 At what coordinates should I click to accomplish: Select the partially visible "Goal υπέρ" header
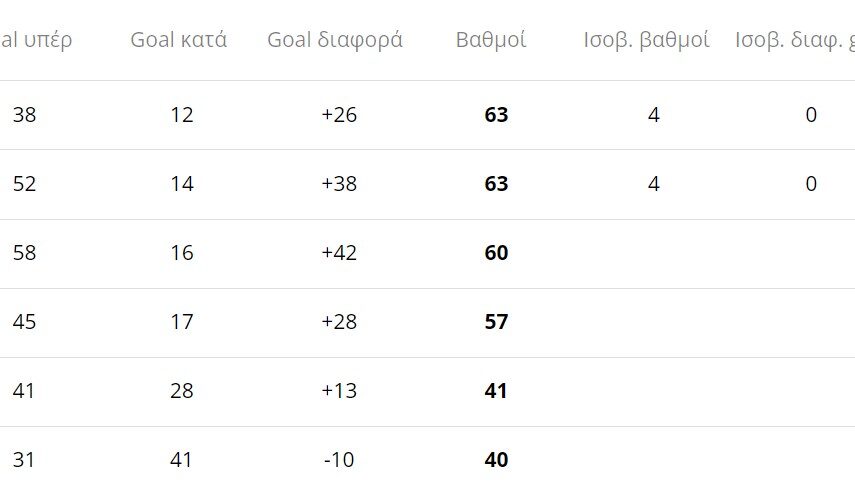(37, 40)
